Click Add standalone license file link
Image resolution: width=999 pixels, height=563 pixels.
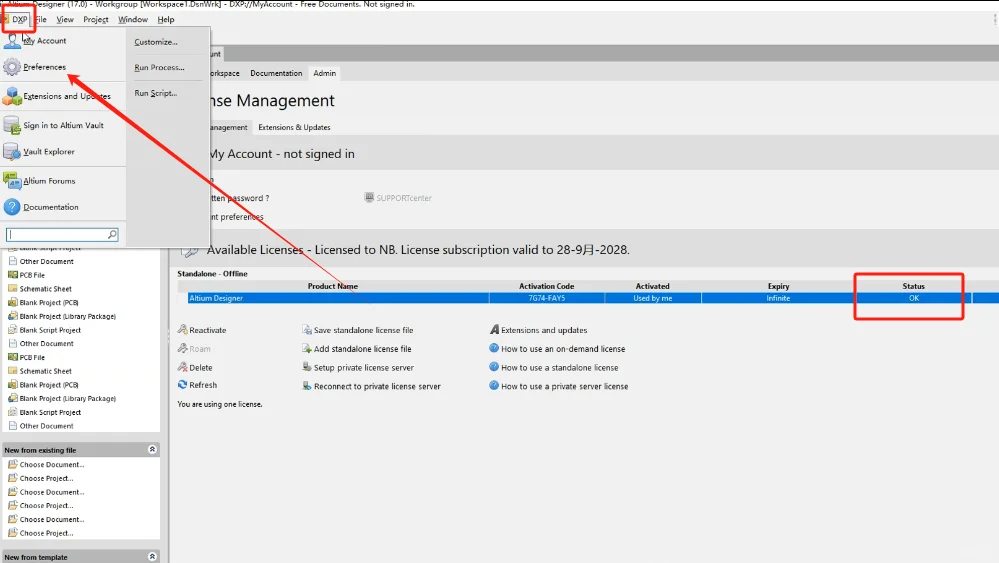tap(363, 349)
